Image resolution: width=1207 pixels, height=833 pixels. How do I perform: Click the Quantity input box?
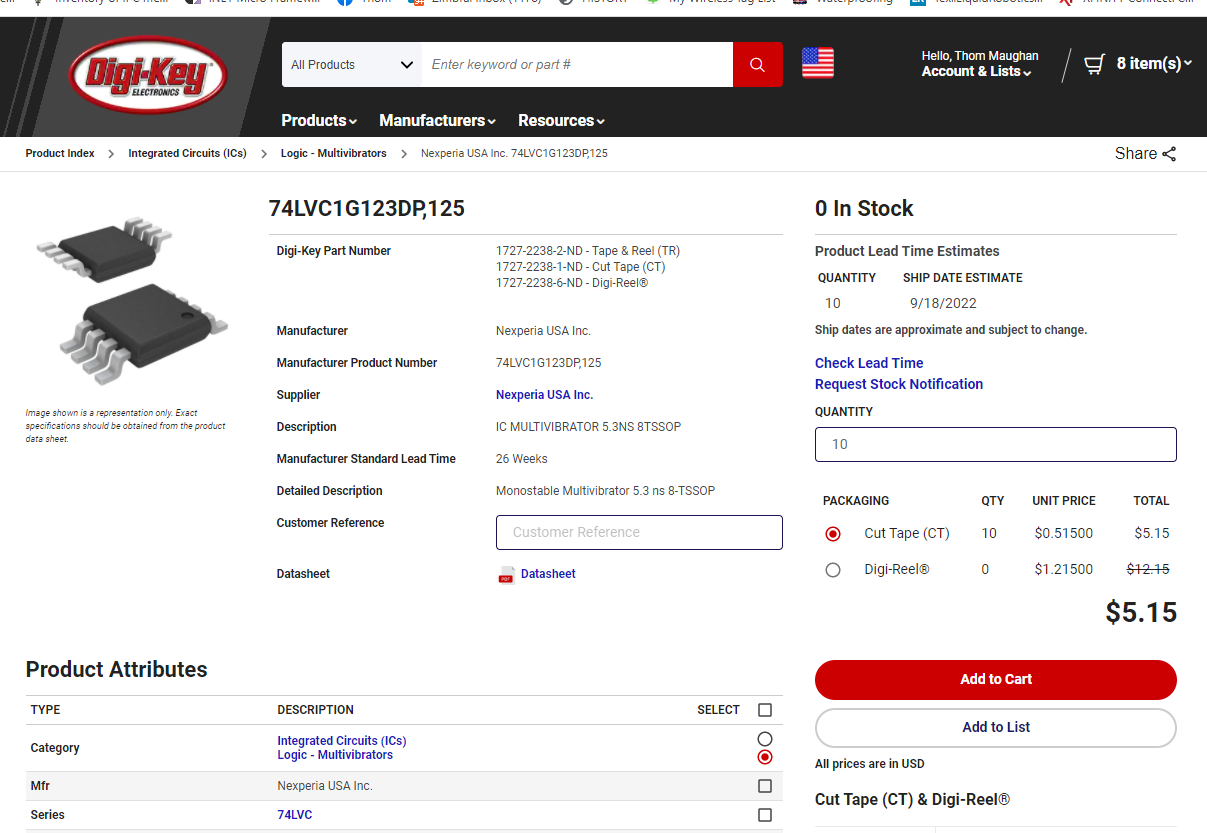pos(996,444)
